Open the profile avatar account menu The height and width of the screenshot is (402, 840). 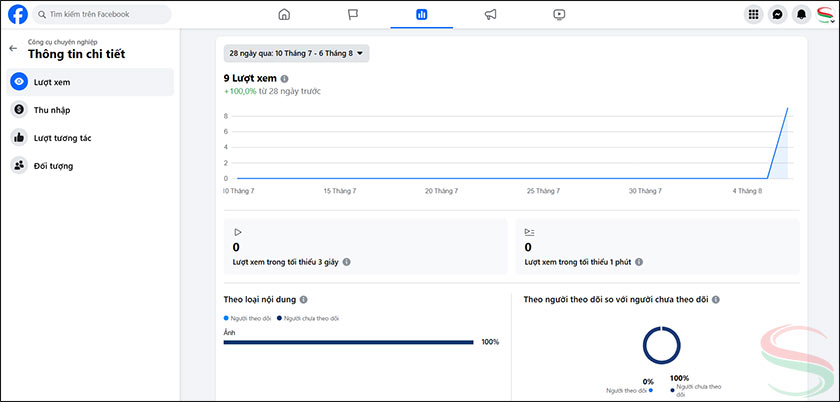(825, 15)
